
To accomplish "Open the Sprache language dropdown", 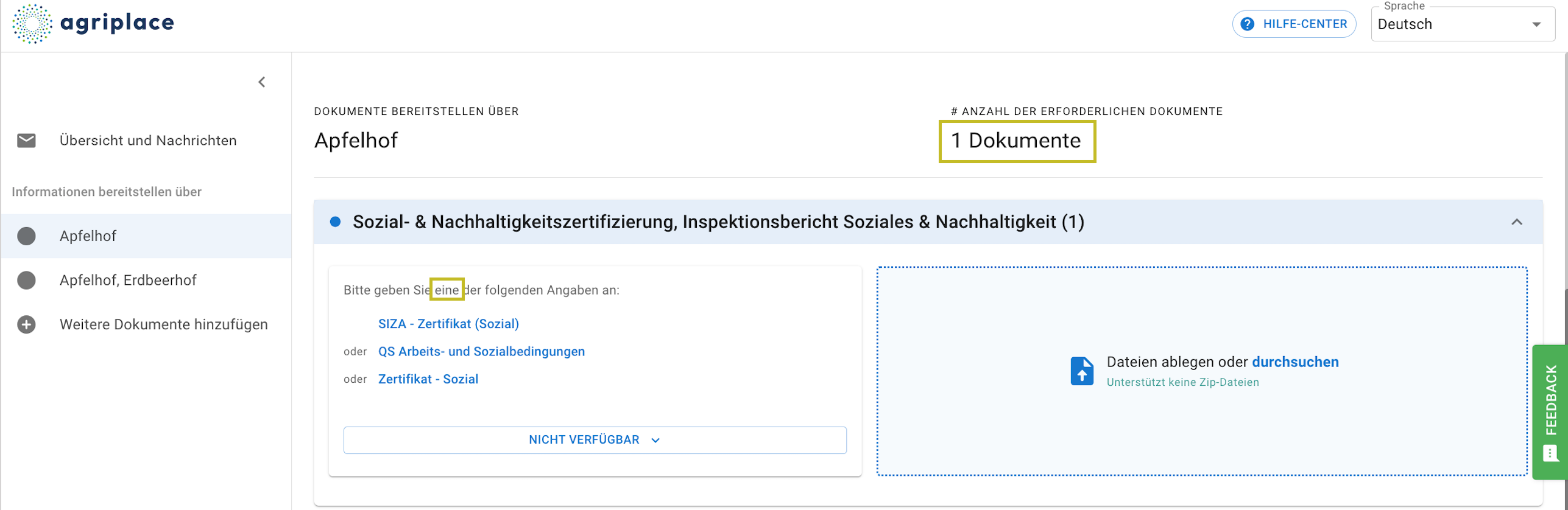I will click(1462, 24).
